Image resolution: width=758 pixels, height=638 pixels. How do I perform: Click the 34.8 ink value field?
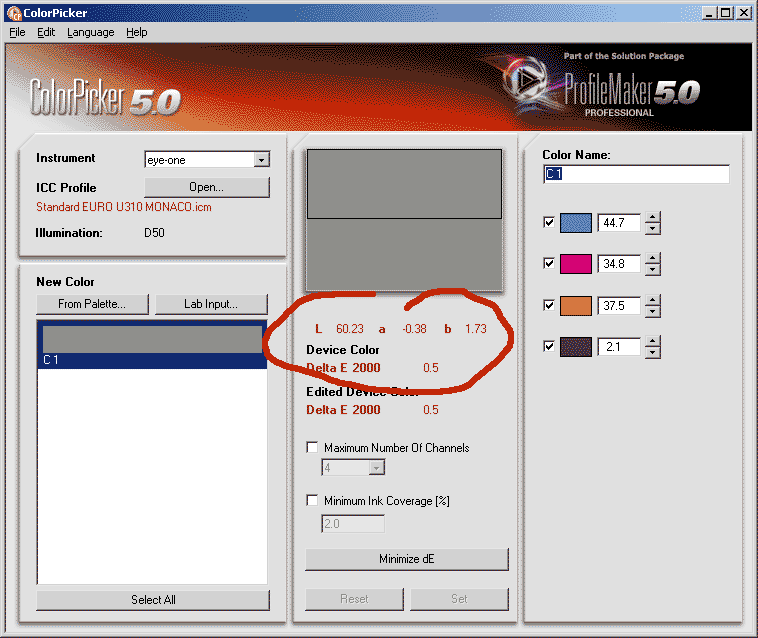click(x=619, y=264)
